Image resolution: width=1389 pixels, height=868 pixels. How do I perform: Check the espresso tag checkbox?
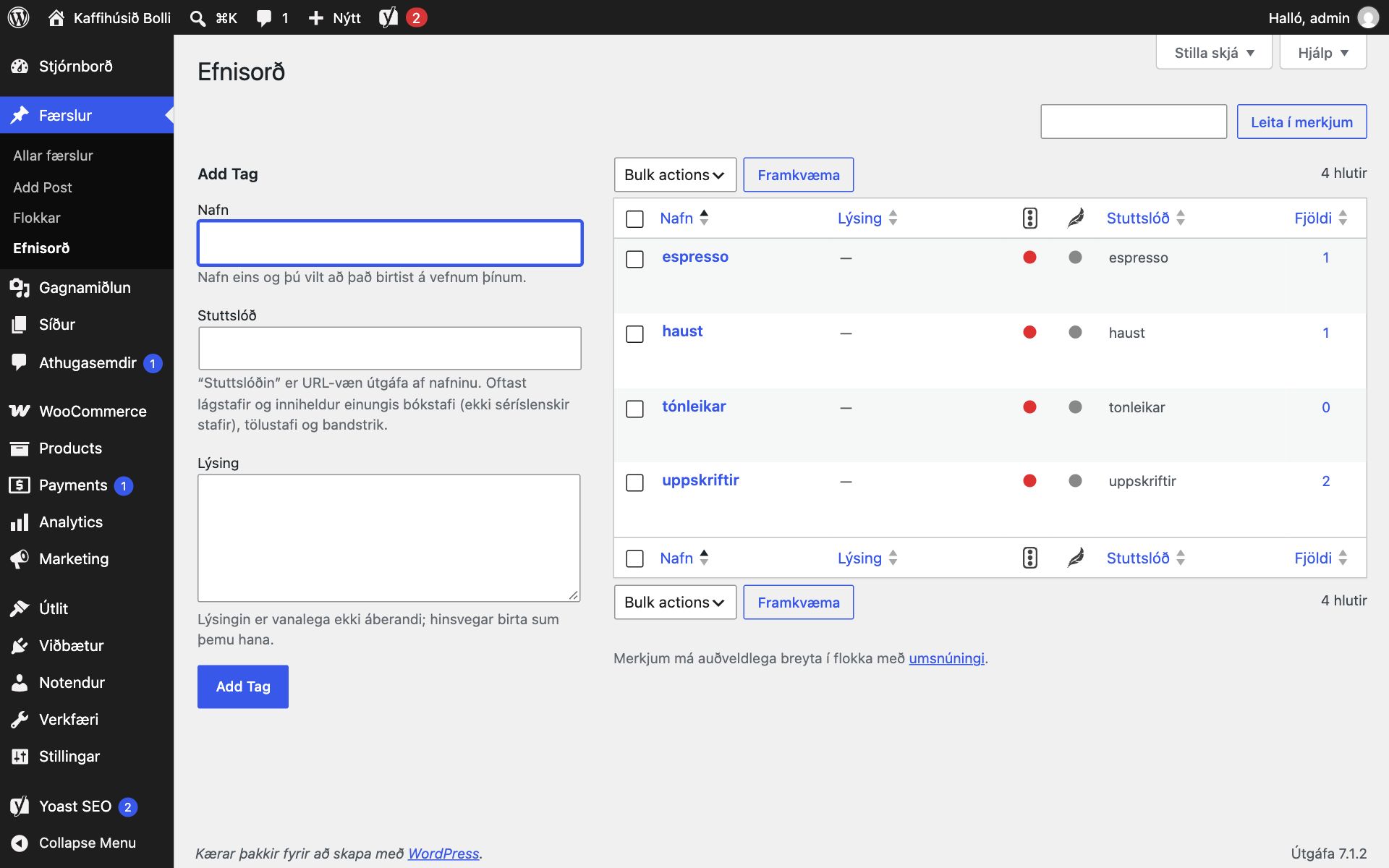coord(634,259)
